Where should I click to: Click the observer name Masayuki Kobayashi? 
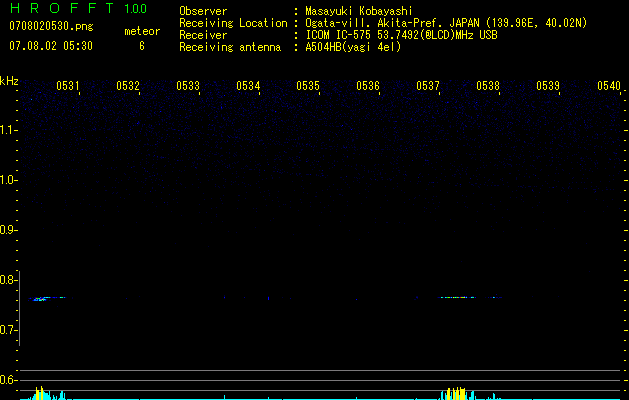pyautogui.click(x=359, y=11)
